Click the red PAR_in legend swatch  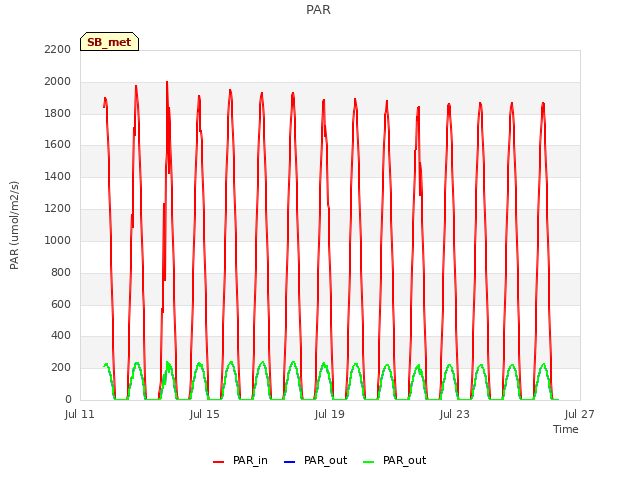(218, 462)
